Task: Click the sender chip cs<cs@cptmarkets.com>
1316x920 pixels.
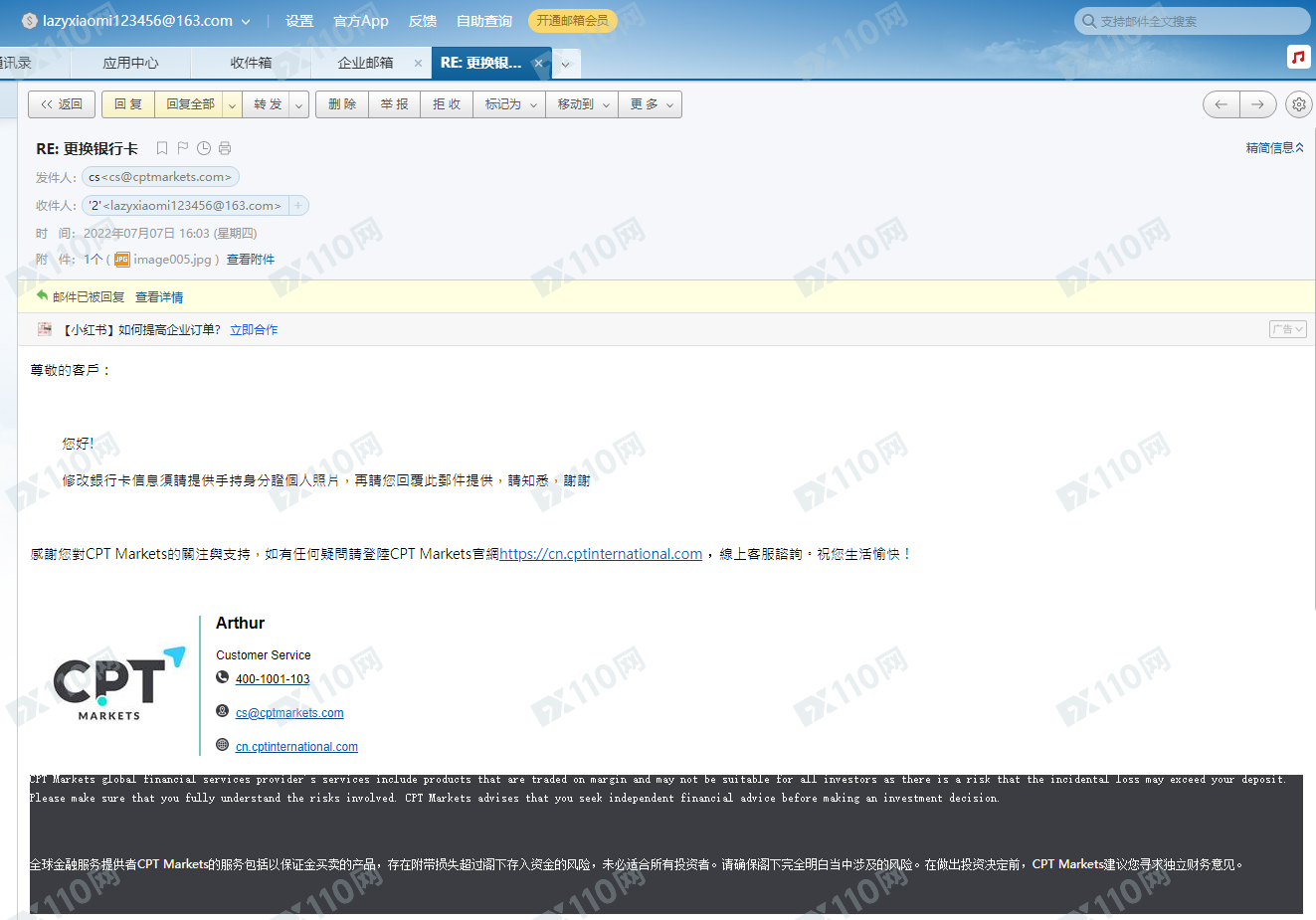Action: [x=160, y=177]
